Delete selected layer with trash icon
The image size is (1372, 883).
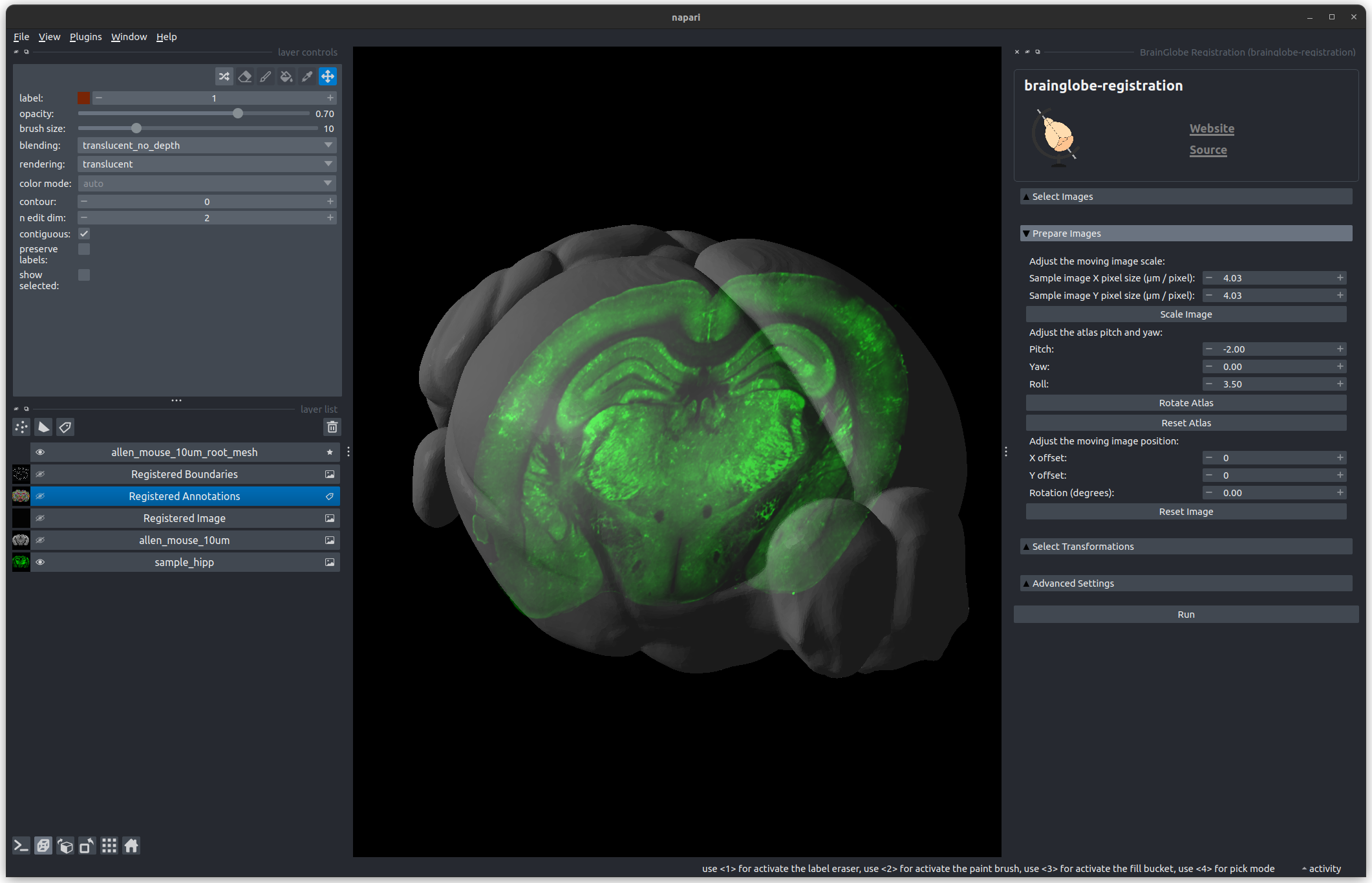pyautogui.click(x=332, y=427)
